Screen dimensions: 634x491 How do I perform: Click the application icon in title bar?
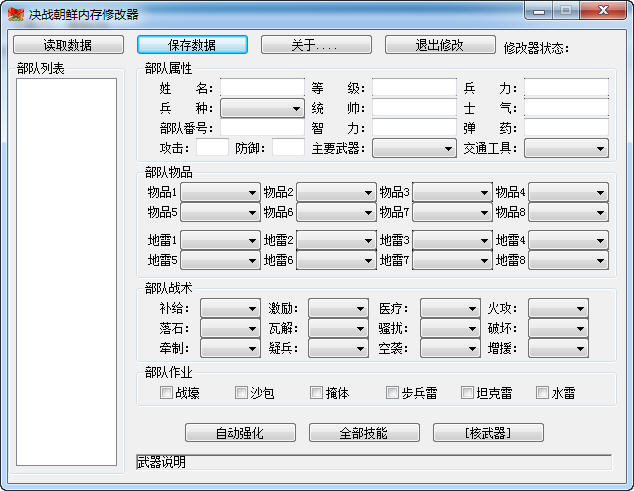tap(16, 15)
